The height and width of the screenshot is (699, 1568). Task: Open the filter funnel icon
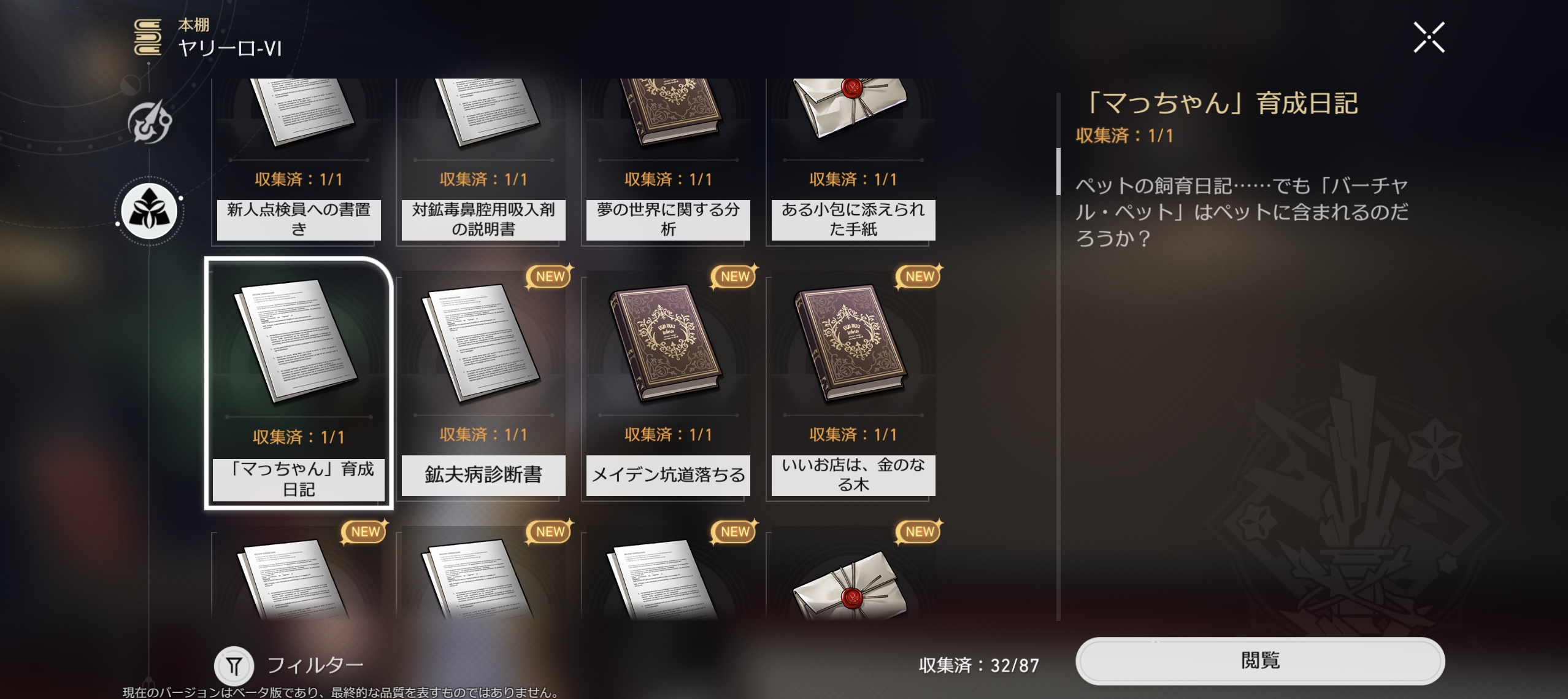click(x=234, y=666)
